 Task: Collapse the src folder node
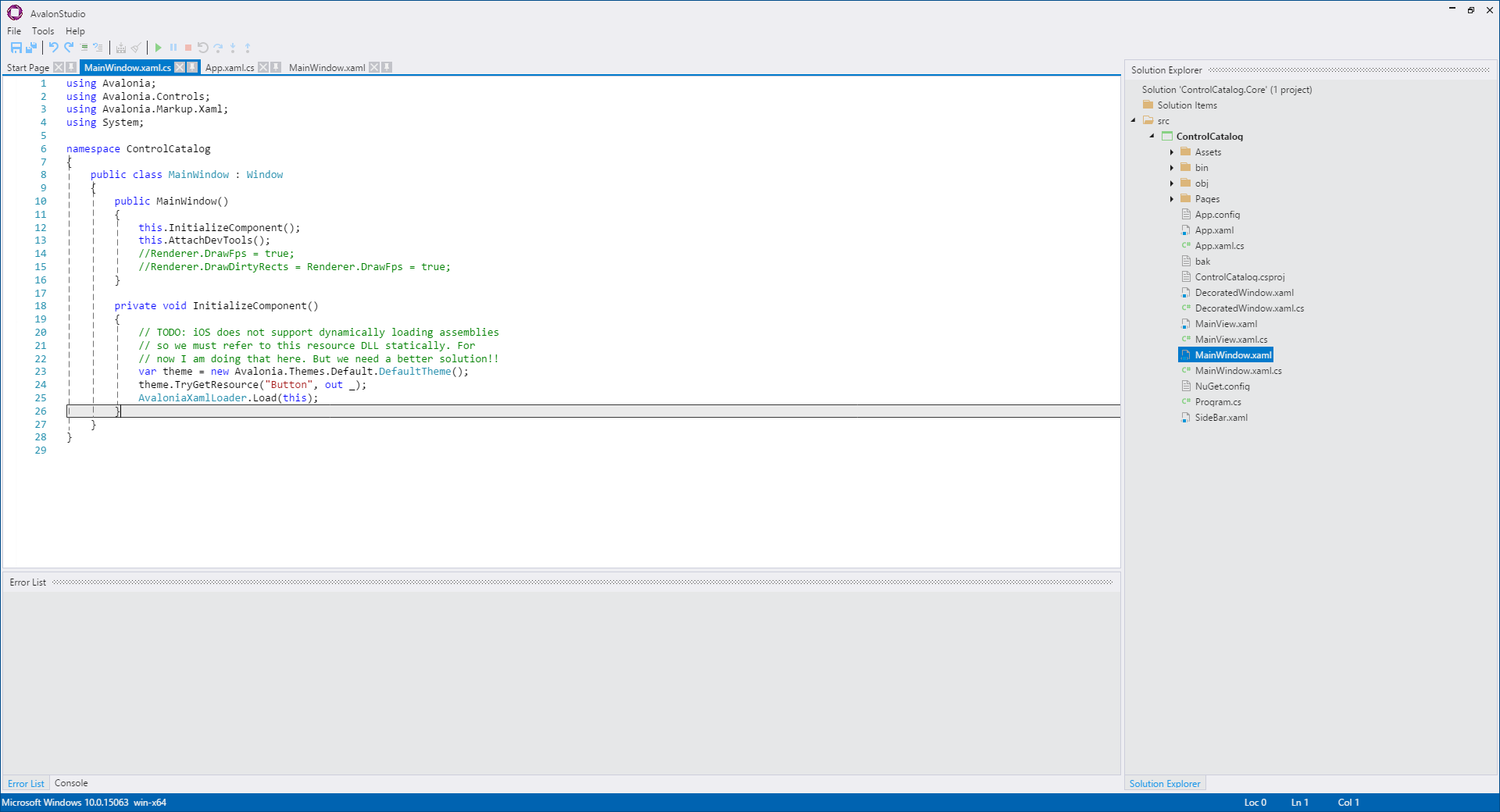click(1133, 120)
